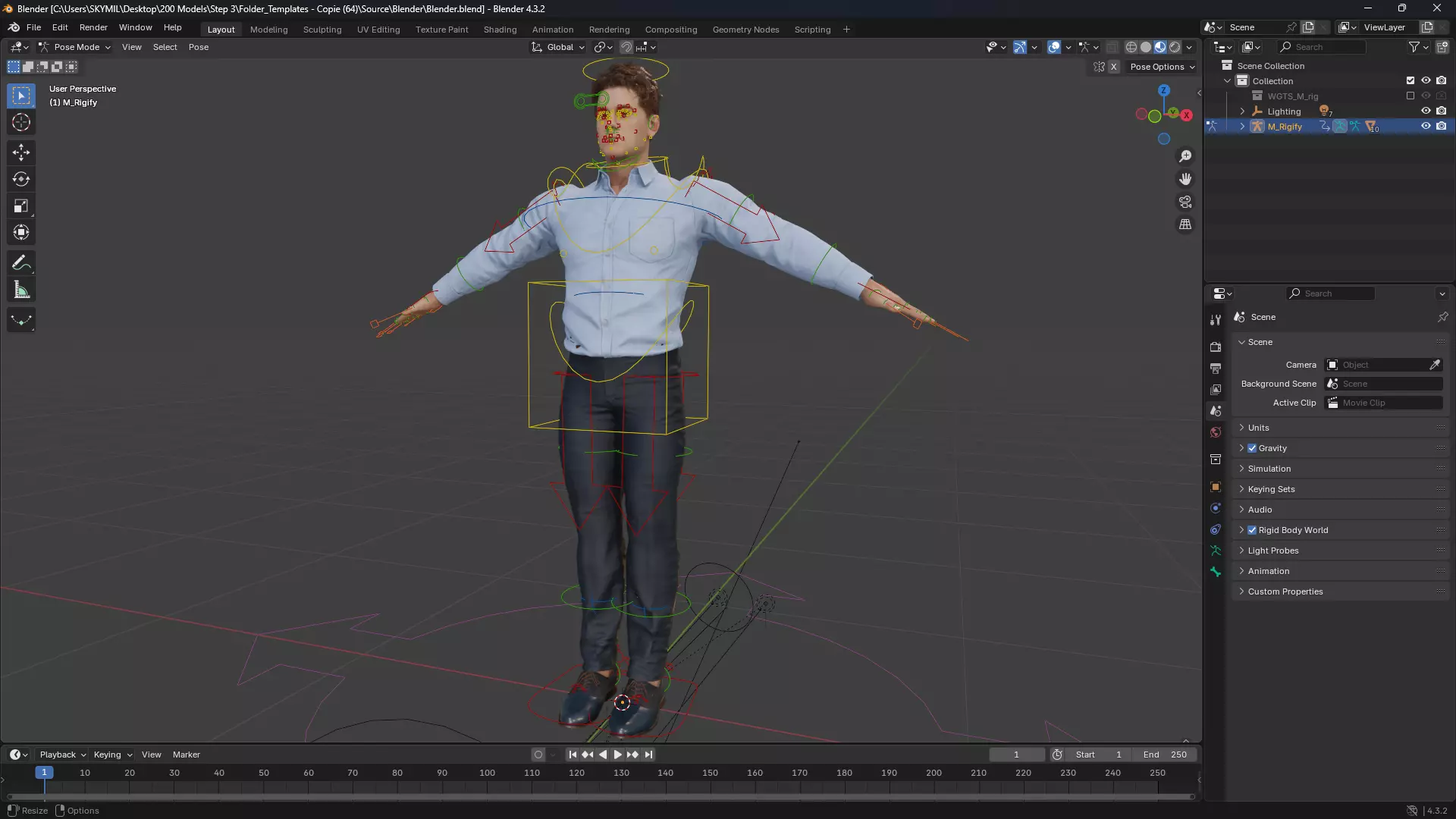1456x819 pixels.
Task: Open the World properties tab
Action: (x=1216, y=432)
